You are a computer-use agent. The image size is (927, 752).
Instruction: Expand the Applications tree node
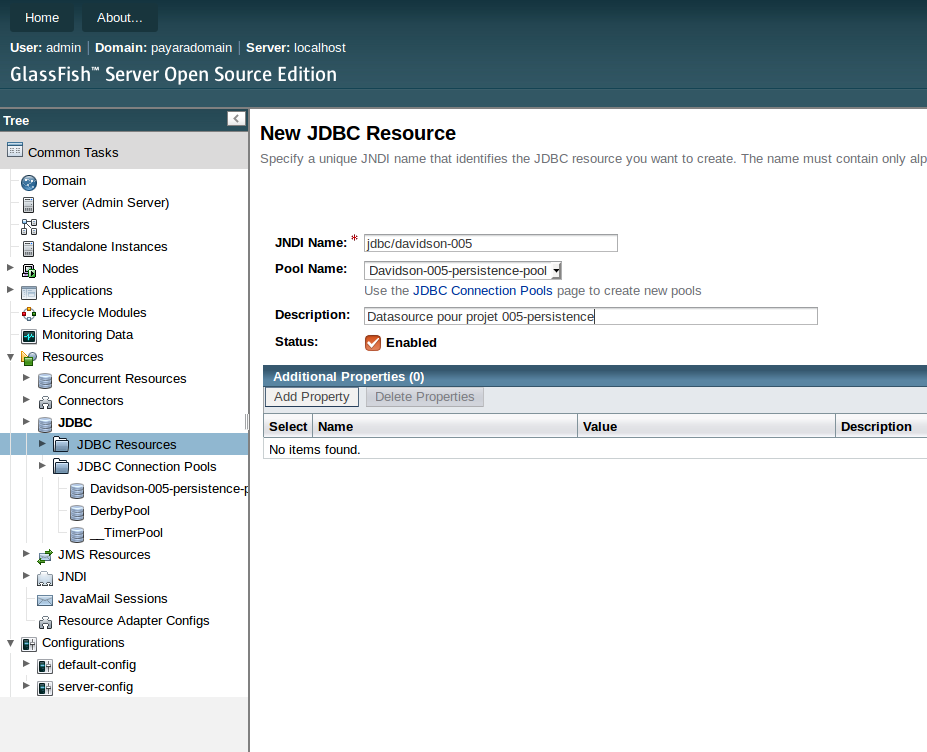[10, 290]
